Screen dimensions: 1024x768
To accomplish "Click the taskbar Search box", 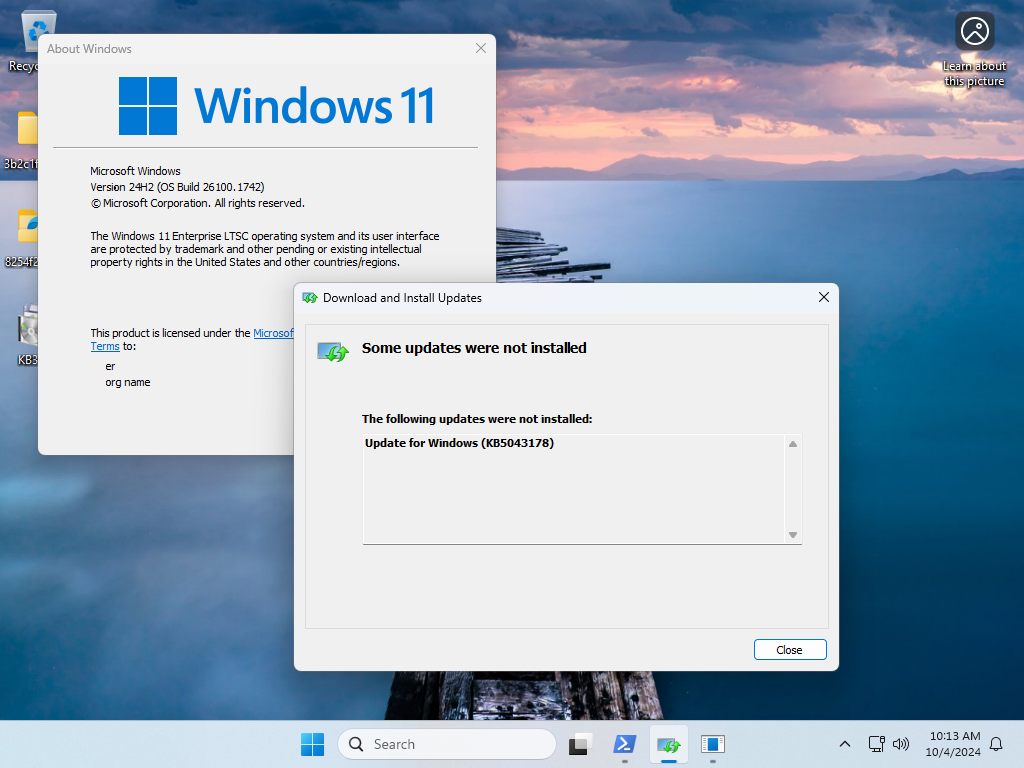I will tap(447, 744).
